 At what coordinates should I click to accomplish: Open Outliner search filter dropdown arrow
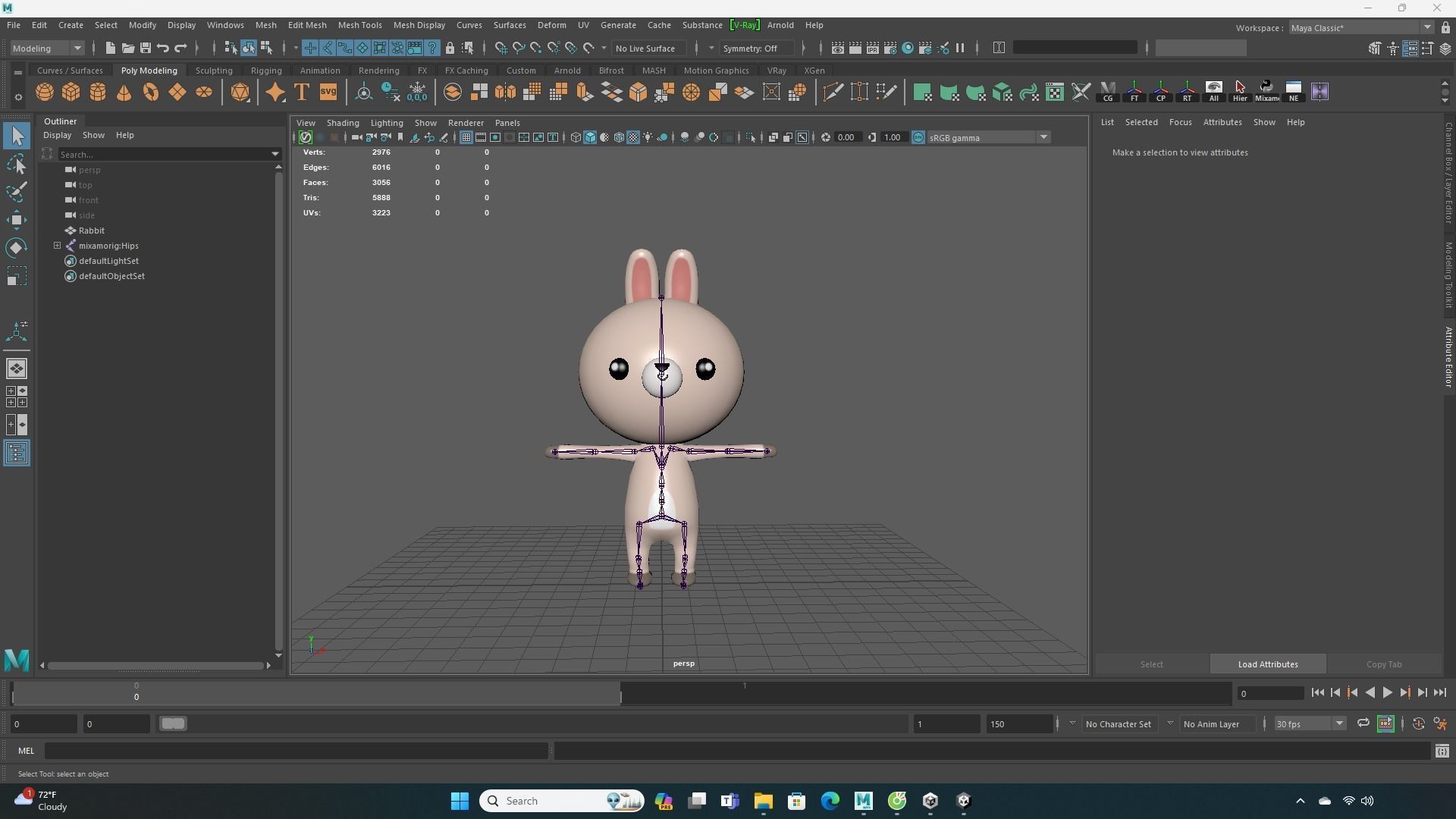(x=275, y=154)
